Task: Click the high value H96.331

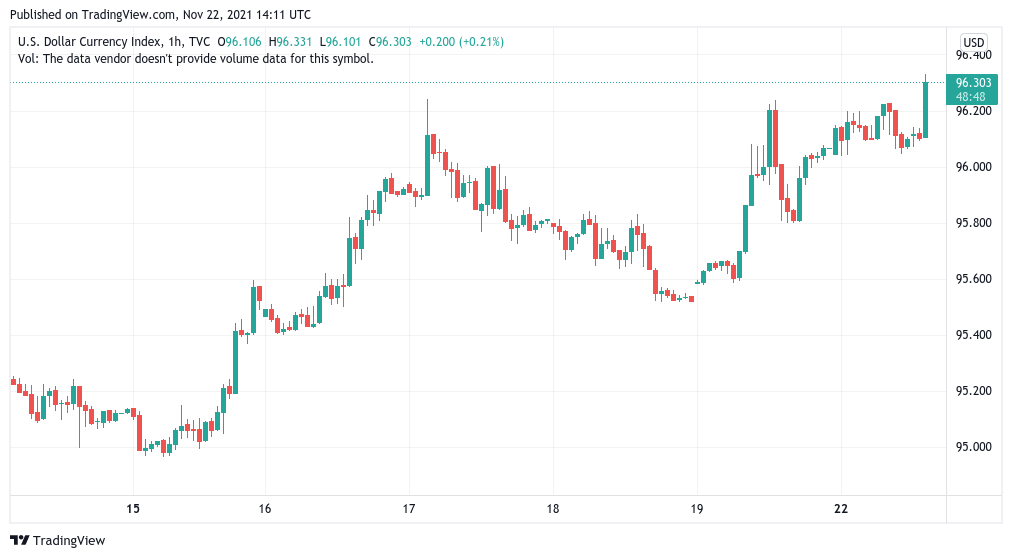Action: pyautogui.click(x=290, y=42)
